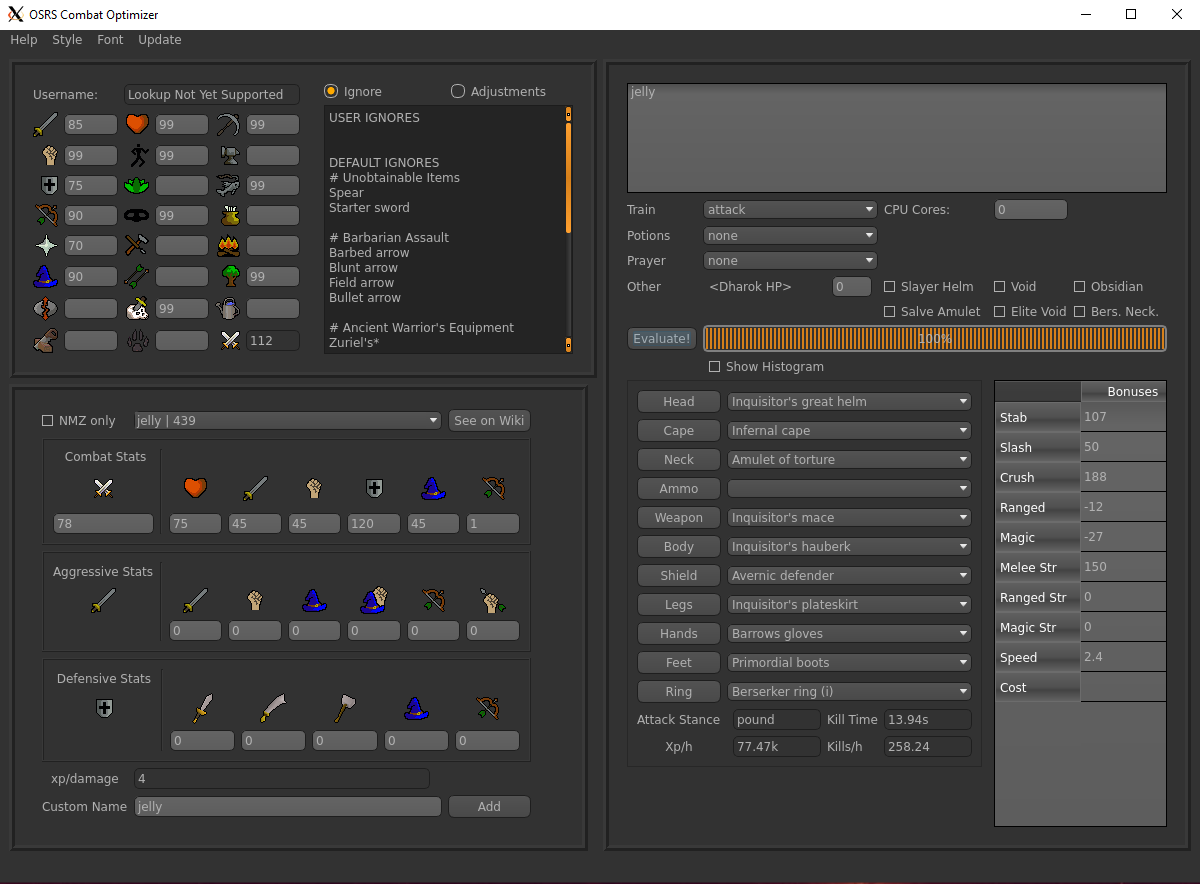Click the scimitar slash icon in Defensive Stats
1200x884 pixels.
[274, 708]
